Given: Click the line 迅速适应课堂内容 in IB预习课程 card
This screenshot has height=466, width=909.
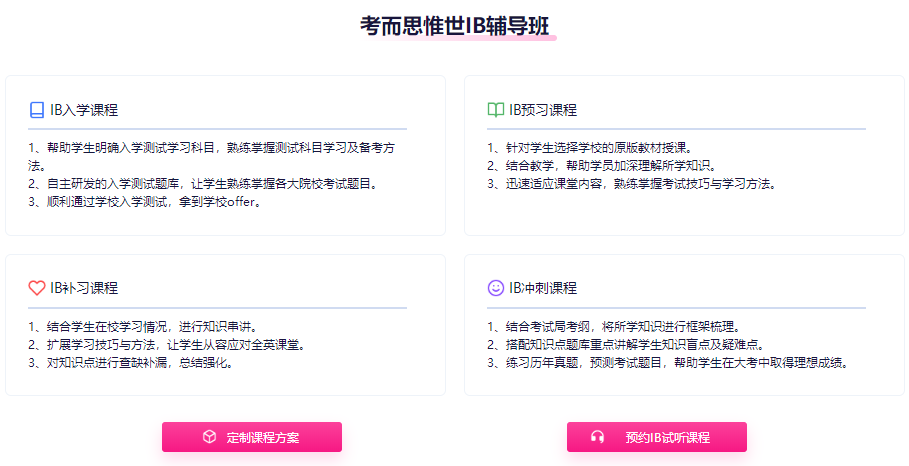Looking at the screenshot, I should [631, 184].
